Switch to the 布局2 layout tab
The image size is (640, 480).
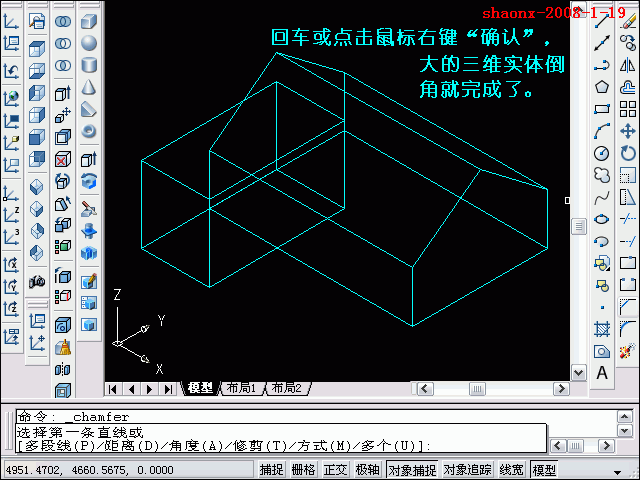click(287, 388)
